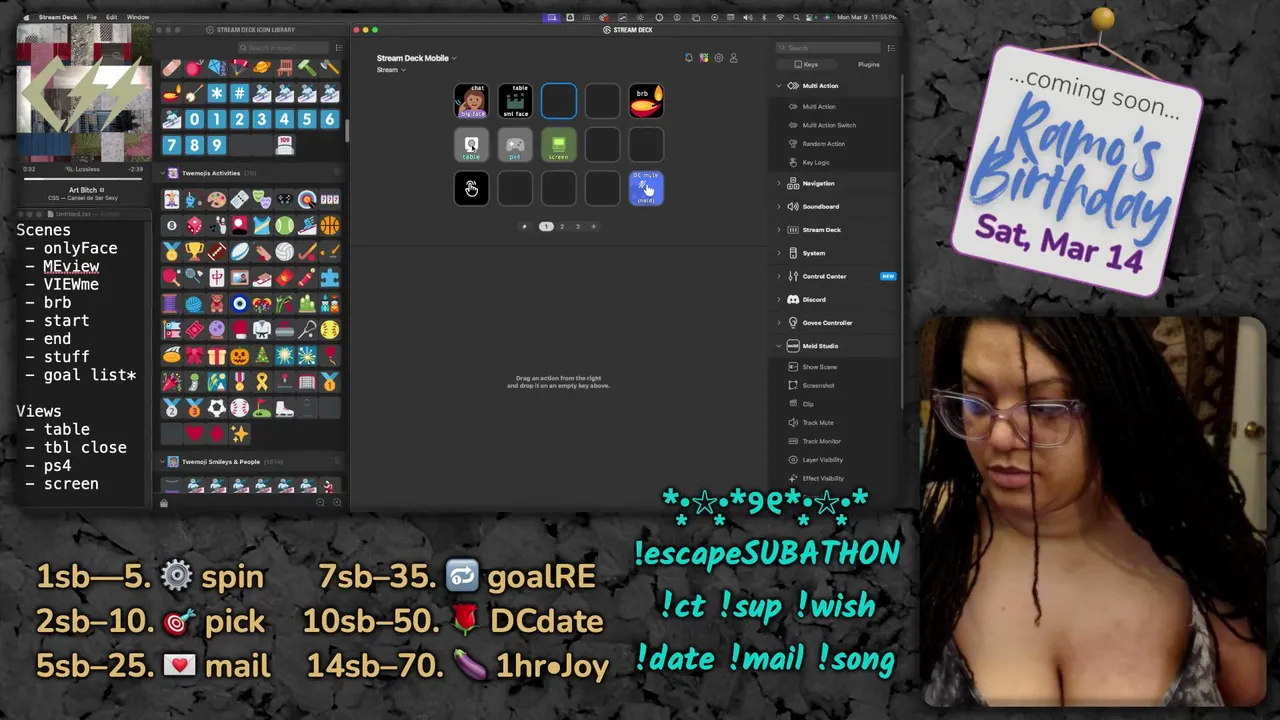Pick the trophy icon in Icon Library

(194, 253)
